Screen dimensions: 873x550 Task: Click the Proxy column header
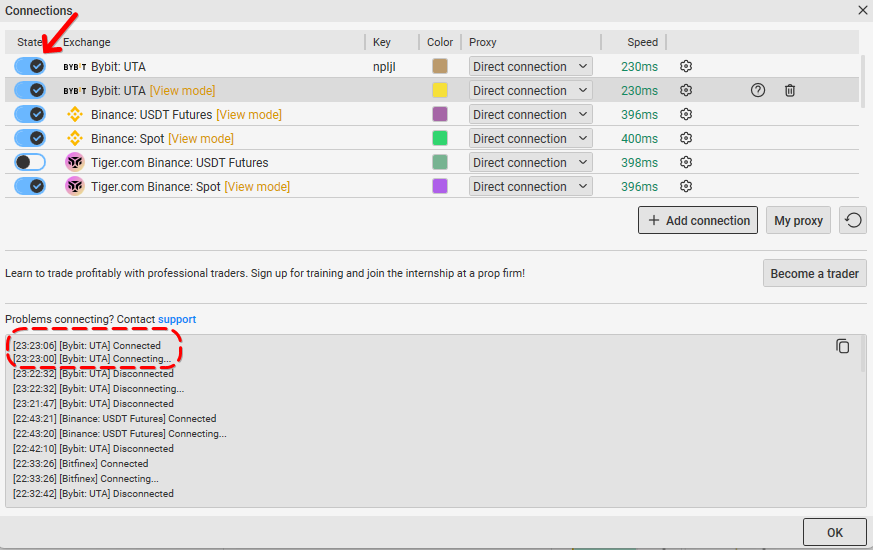coord(482,42)
